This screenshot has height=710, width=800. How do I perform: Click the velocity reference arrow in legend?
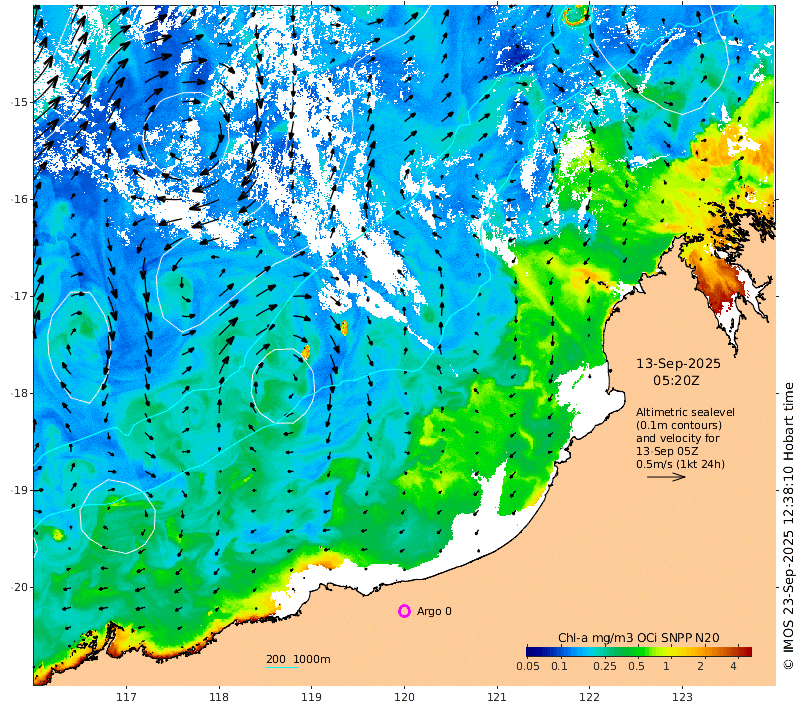click(666, 477)
